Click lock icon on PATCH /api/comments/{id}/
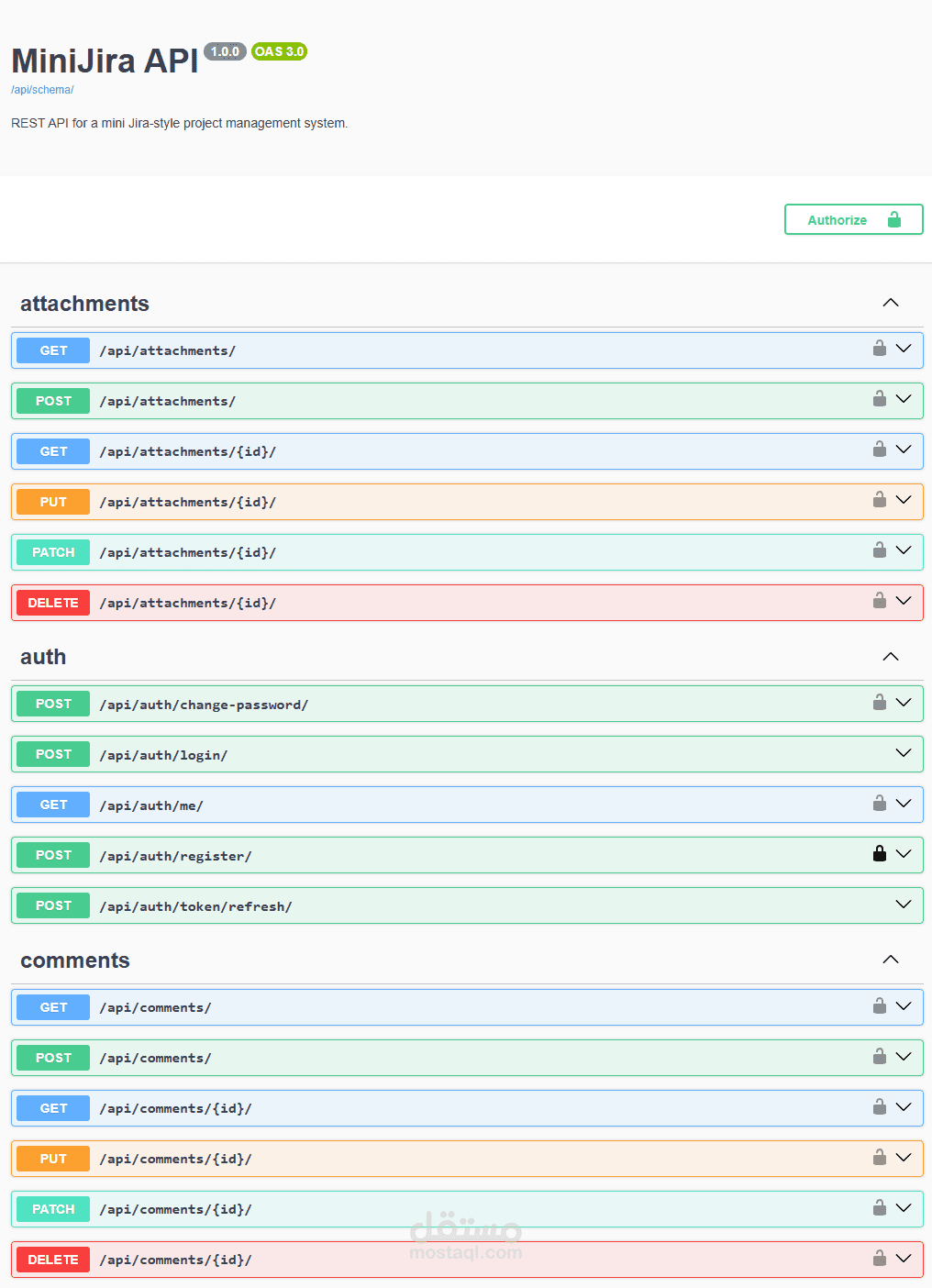Image resolution: width=932 pixels, height=1288 pixels. point(880,1208)
